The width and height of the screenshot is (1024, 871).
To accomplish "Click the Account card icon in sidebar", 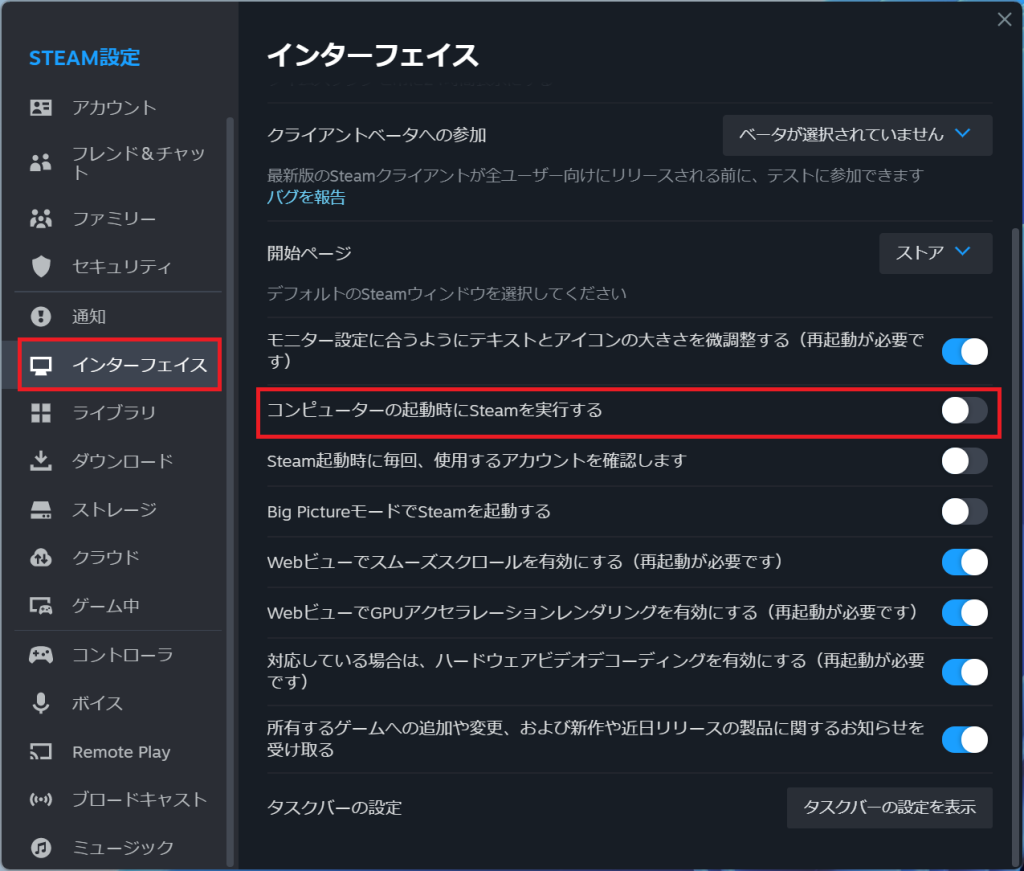I will click(41, 108).
